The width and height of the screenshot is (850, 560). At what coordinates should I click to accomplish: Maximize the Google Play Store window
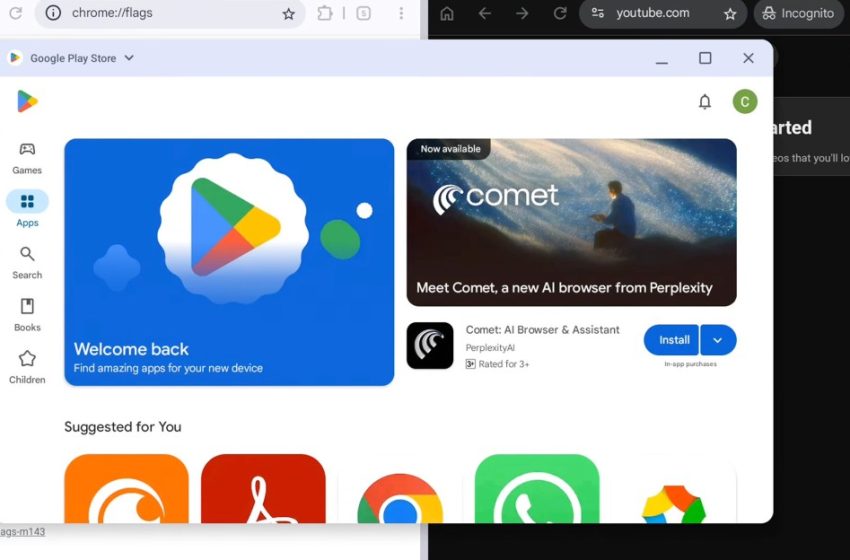705,58
